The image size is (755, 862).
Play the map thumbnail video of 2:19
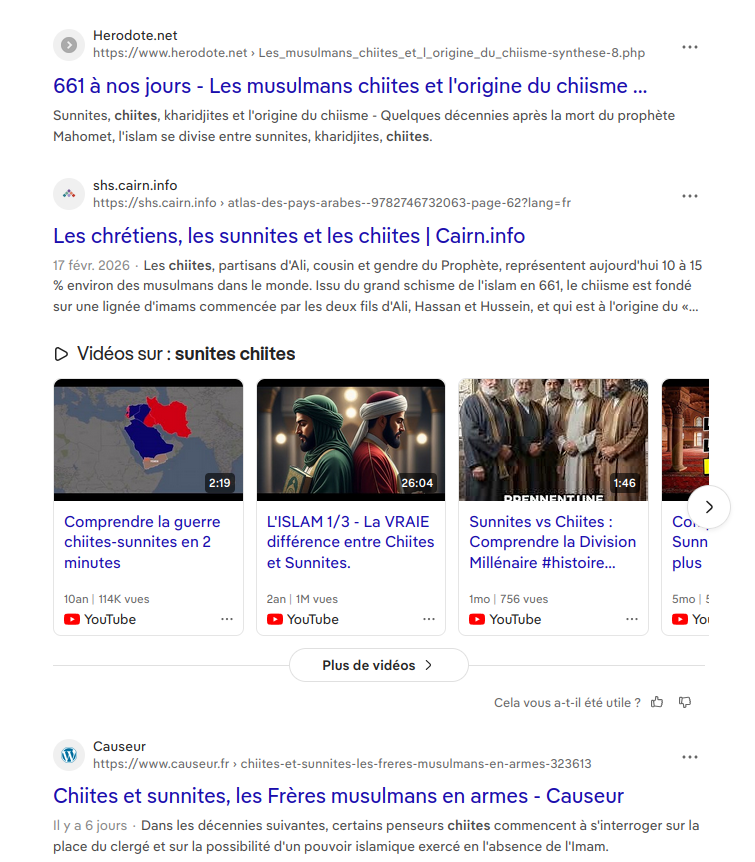coord(148,440)
